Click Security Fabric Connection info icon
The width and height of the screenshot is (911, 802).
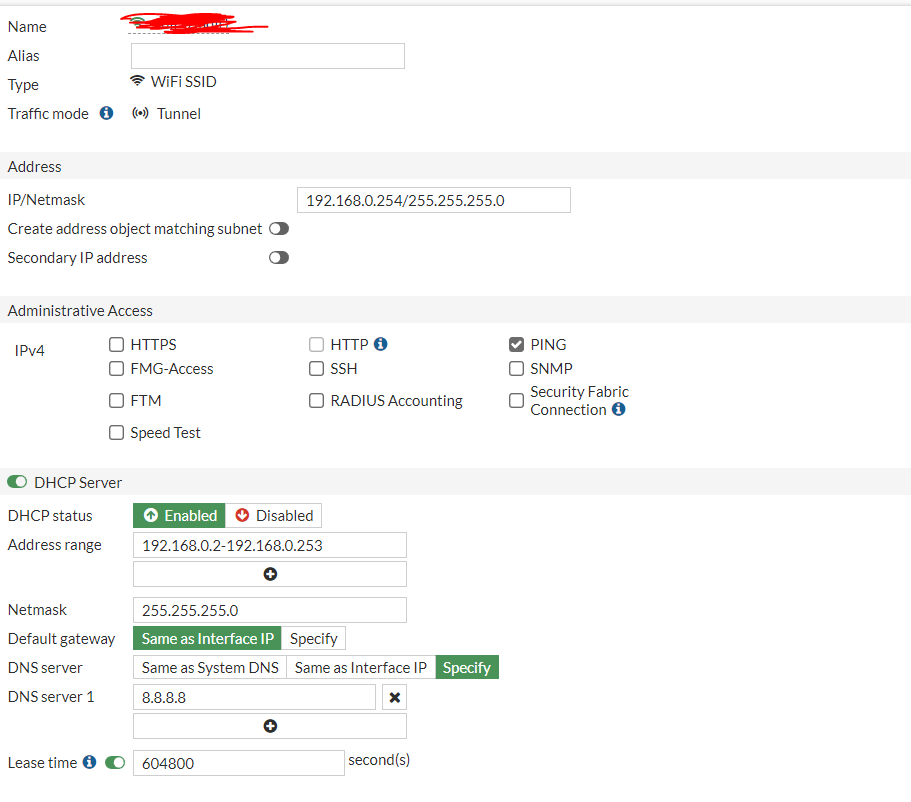pyautogui.click(x=619, y=409)
